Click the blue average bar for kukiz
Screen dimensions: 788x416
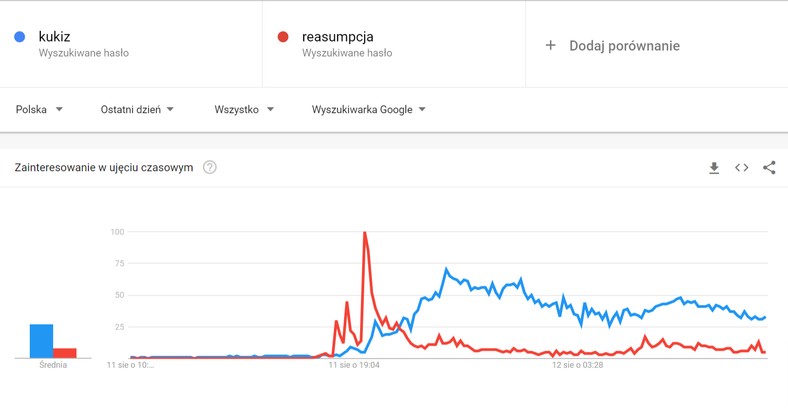(41, 341)
